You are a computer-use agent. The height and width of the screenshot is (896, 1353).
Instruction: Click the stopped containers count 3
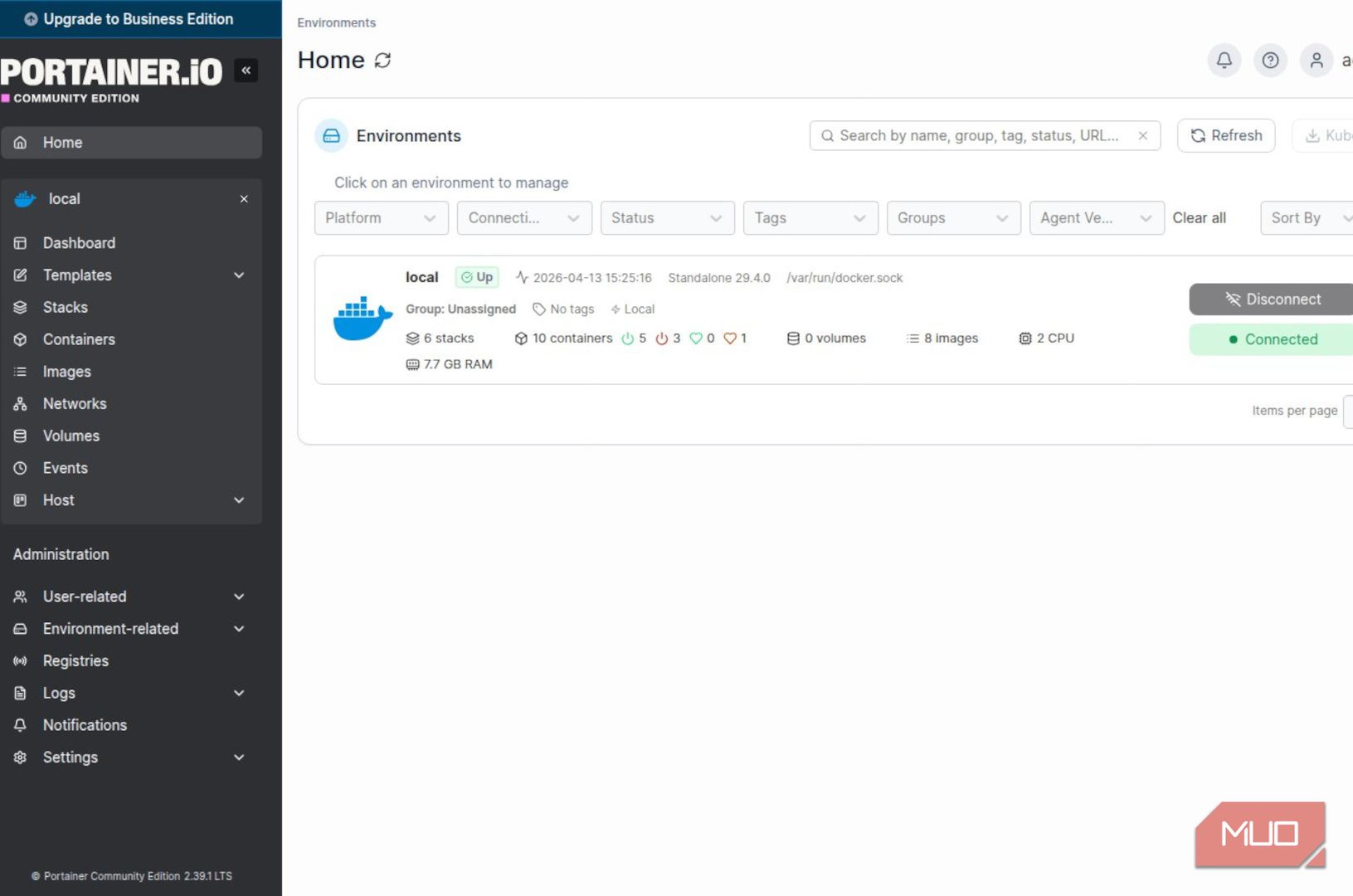click(668, 338)
